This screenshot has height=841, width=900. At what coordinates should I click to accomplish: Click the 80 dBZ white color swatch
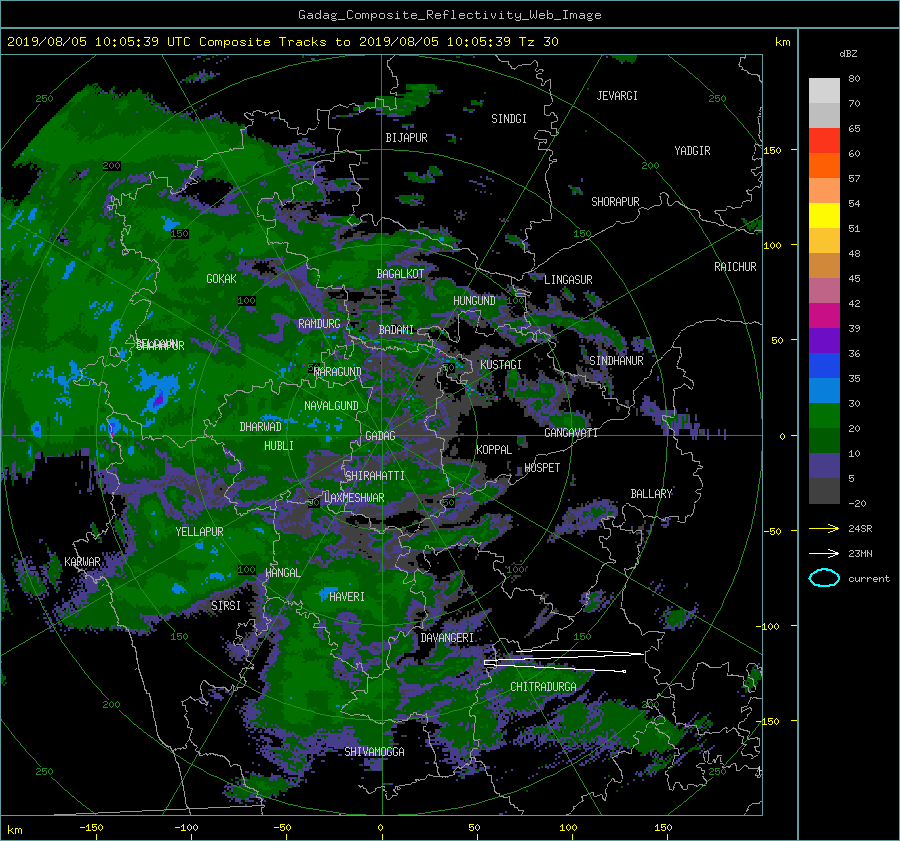pyautogui.click(x=824, y=90)
